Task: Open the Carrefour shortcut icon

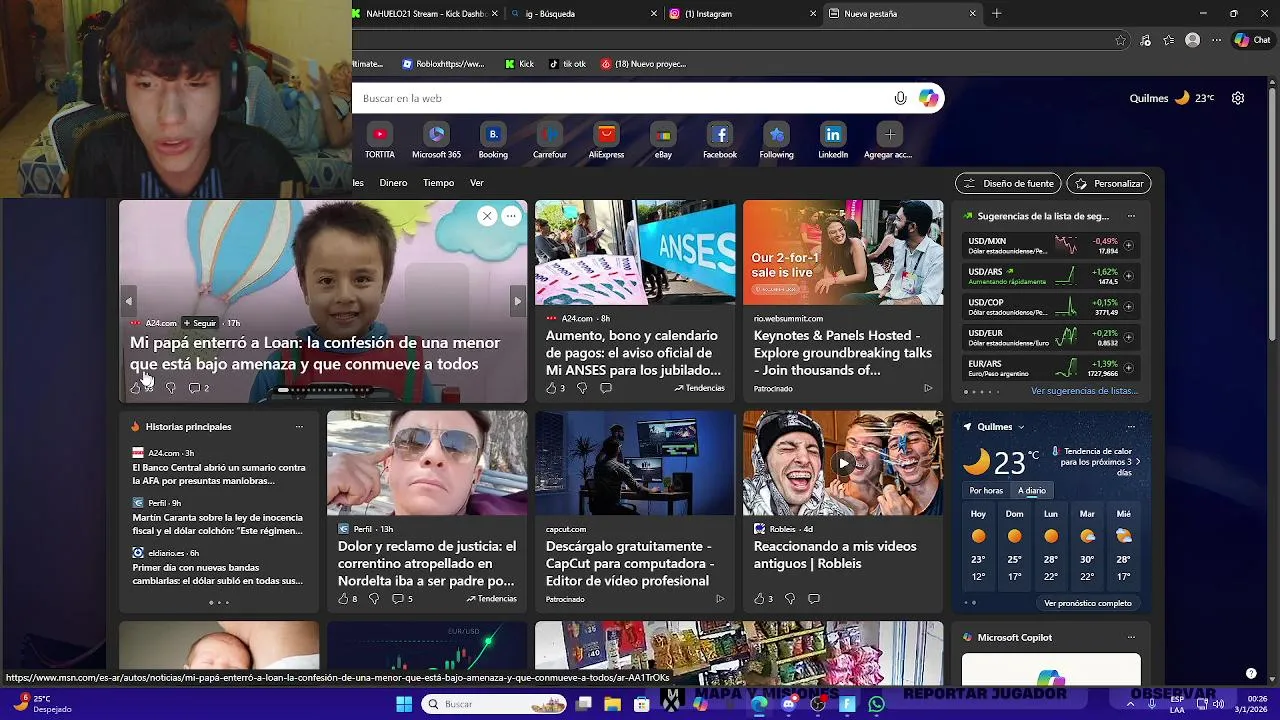Action: (x=549, y=134)
